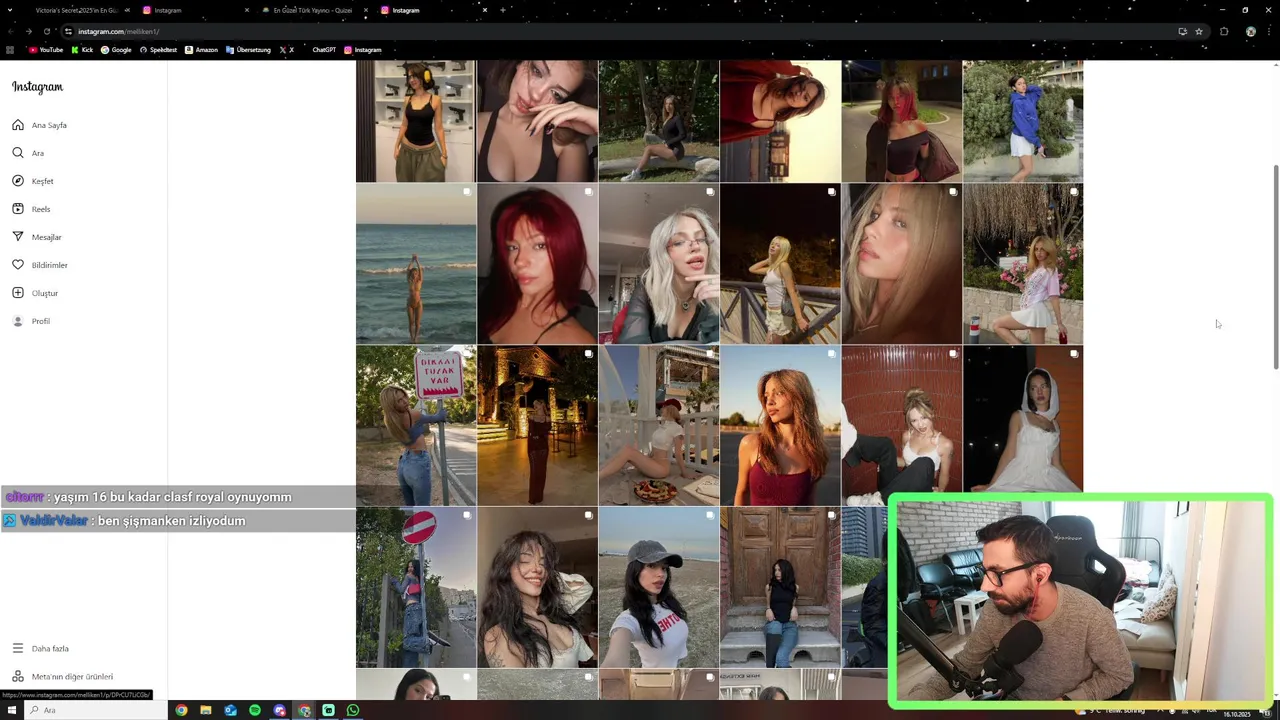Open the Google bookmark
This screenshot has height=720, width=1280.
(x=116, y=50)
